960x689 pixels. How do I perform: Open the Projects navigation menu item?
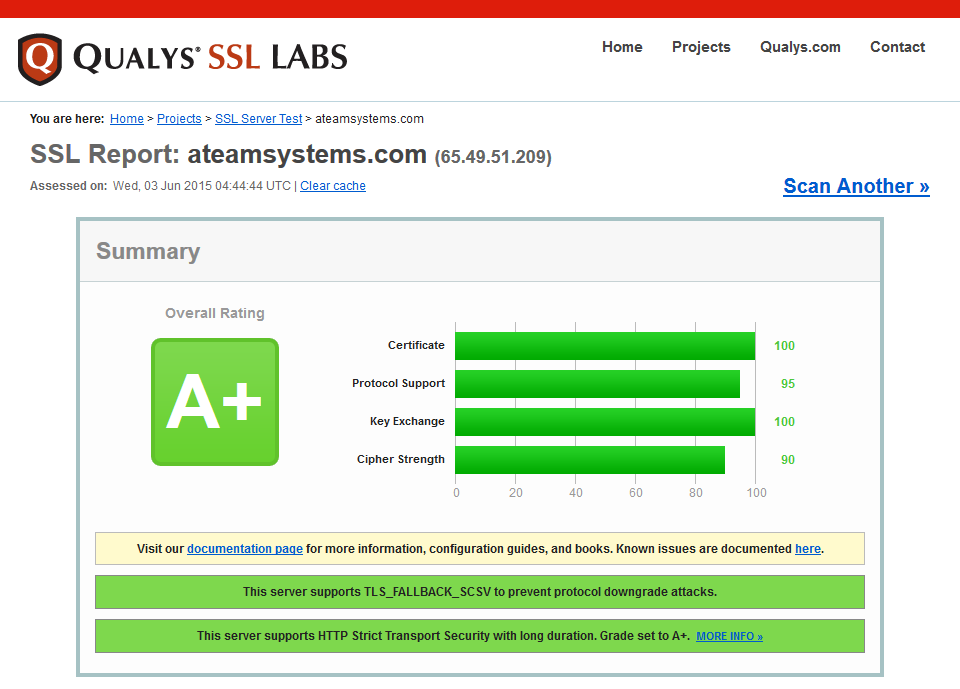701,47
